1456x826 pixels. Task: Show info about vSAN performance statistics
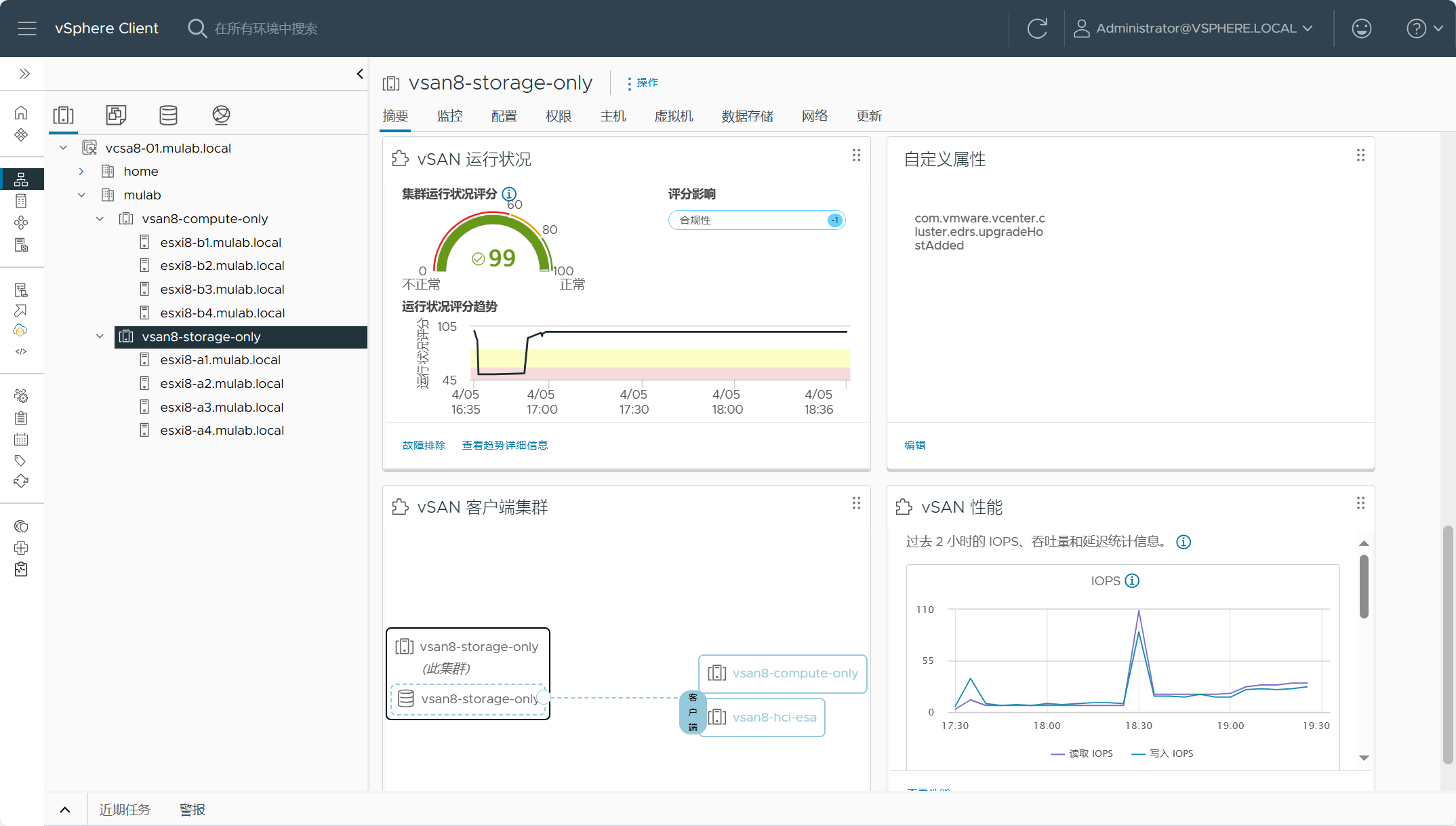(1184, 542)
